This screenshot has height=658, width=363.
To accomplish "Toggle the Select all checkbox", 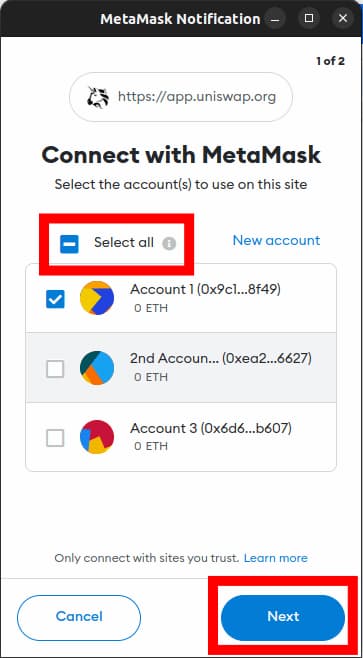I will coord(69,244).
